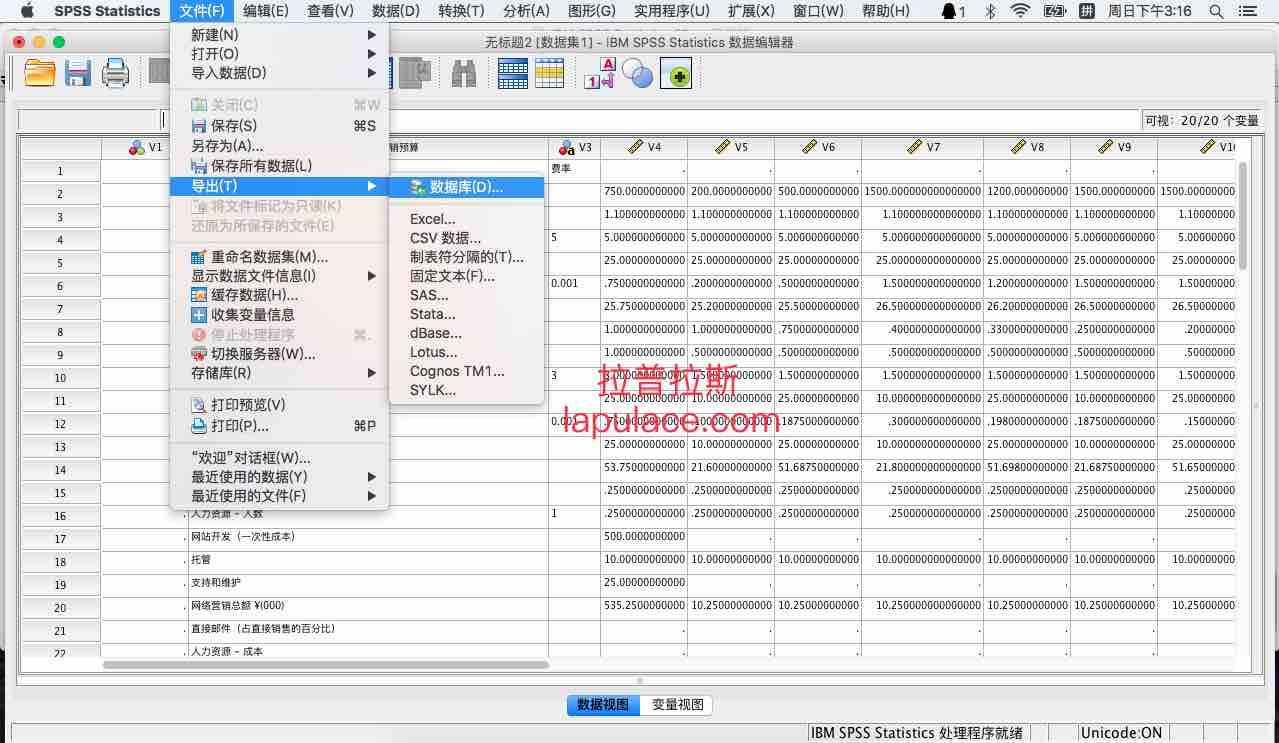The image size is (1279, 743).
Task: Export data to Excel...
Action: tap(466, 219)
